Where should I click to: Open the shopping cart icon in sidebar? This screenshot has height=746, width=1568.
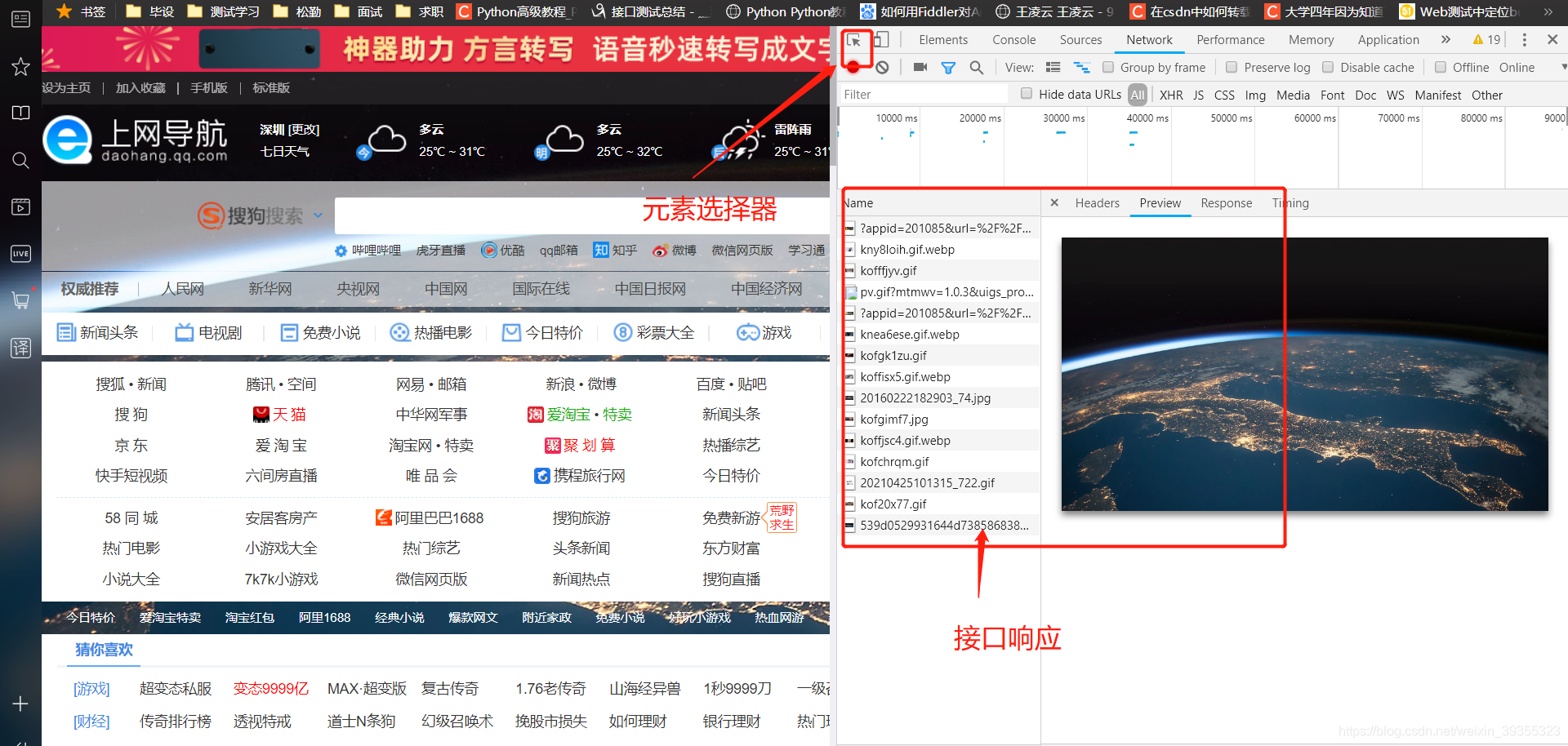[x=20, y=300]
